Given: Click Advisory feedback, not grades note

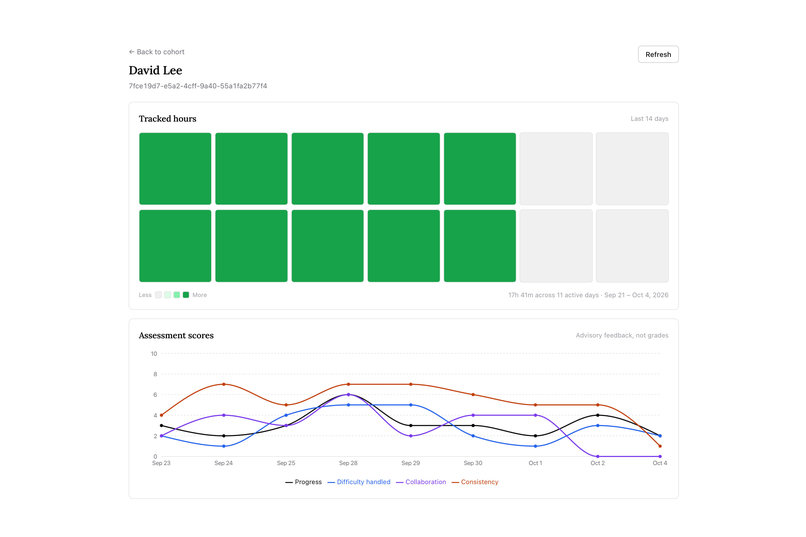Looking at the screenshot, I should click(622, 336).
